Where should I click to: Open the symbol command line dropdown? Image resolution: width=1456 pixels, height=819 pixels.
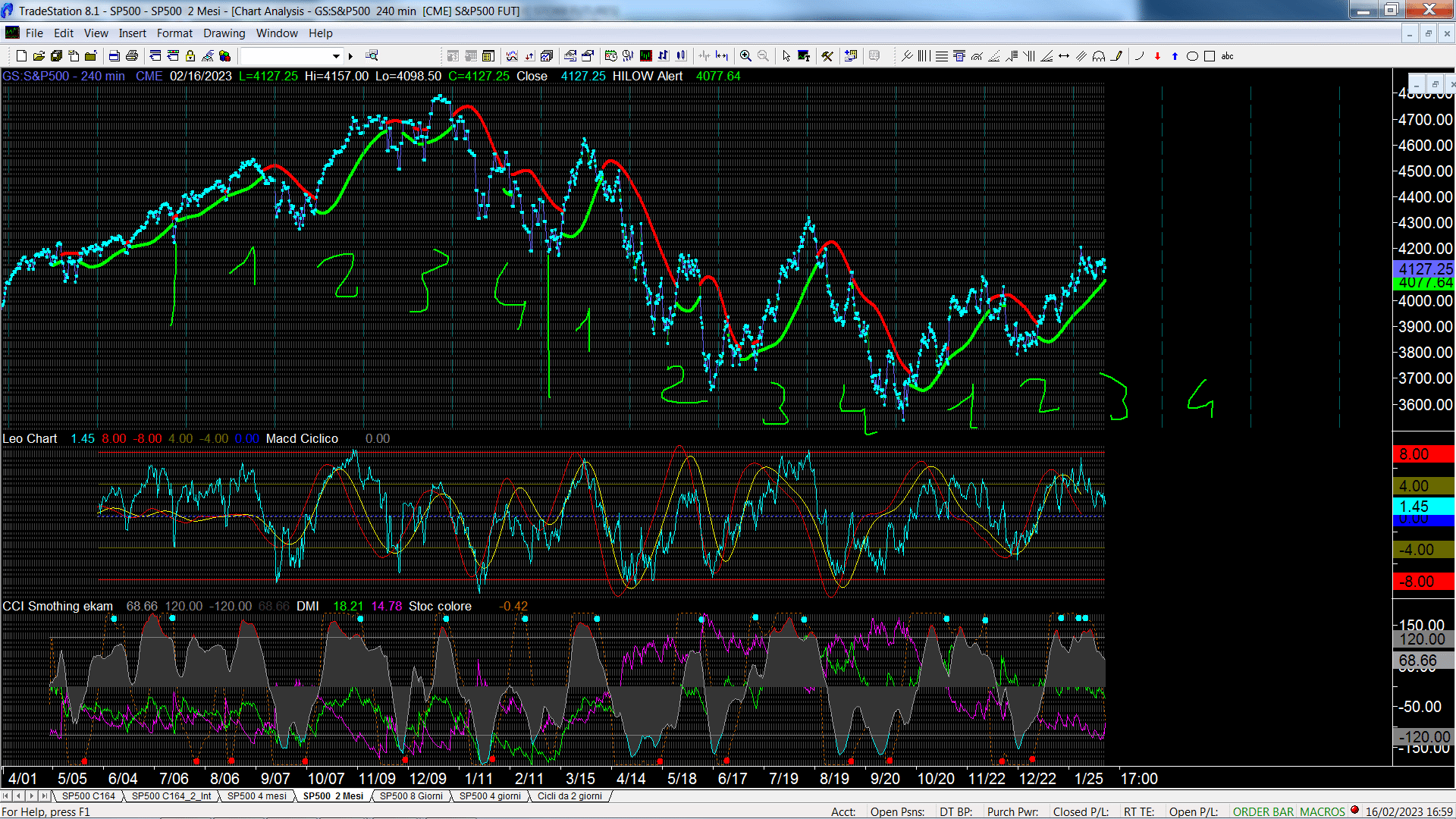336,56
